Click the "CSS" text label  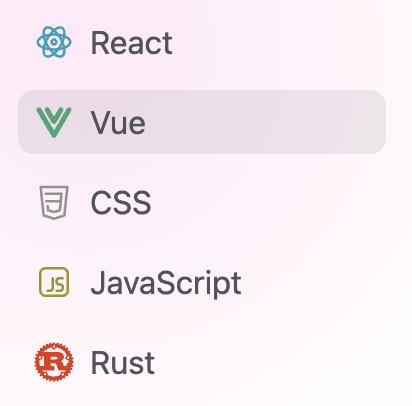pyautogui.click(x=121, y=202)
